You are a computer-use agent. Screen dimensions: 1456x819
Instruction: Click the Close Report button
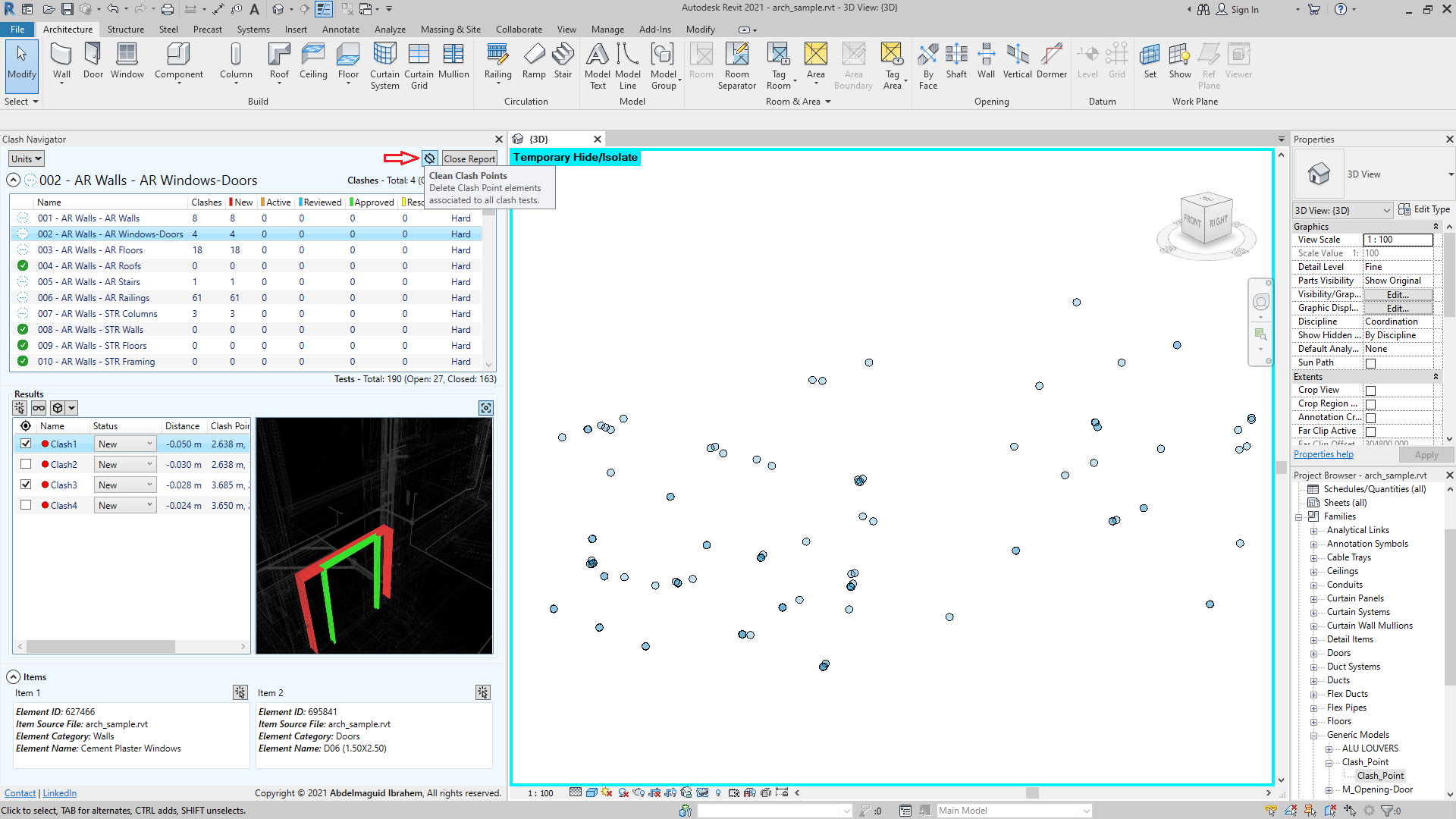[469, 158]
